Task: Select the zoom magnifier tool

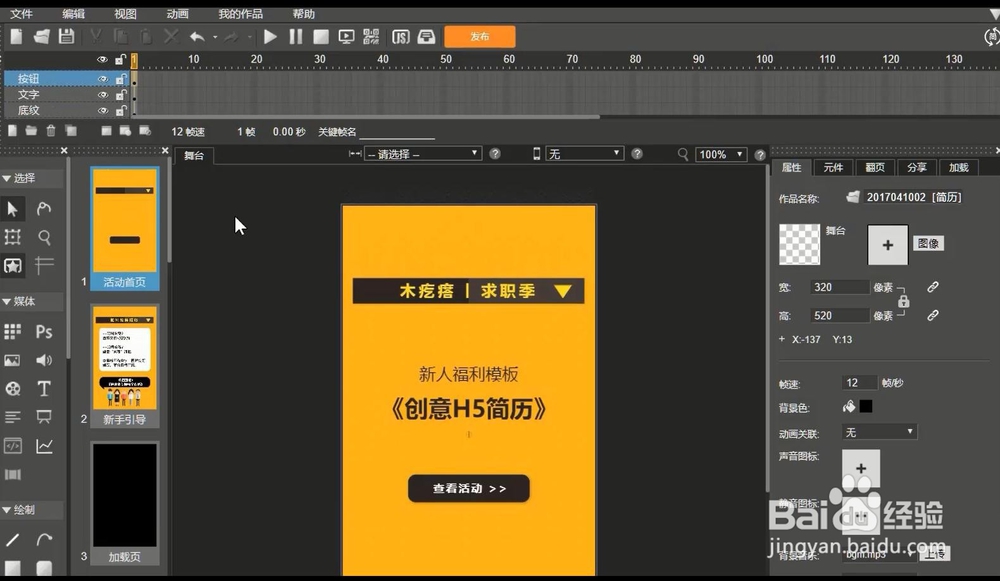Action: coord(44,237)
